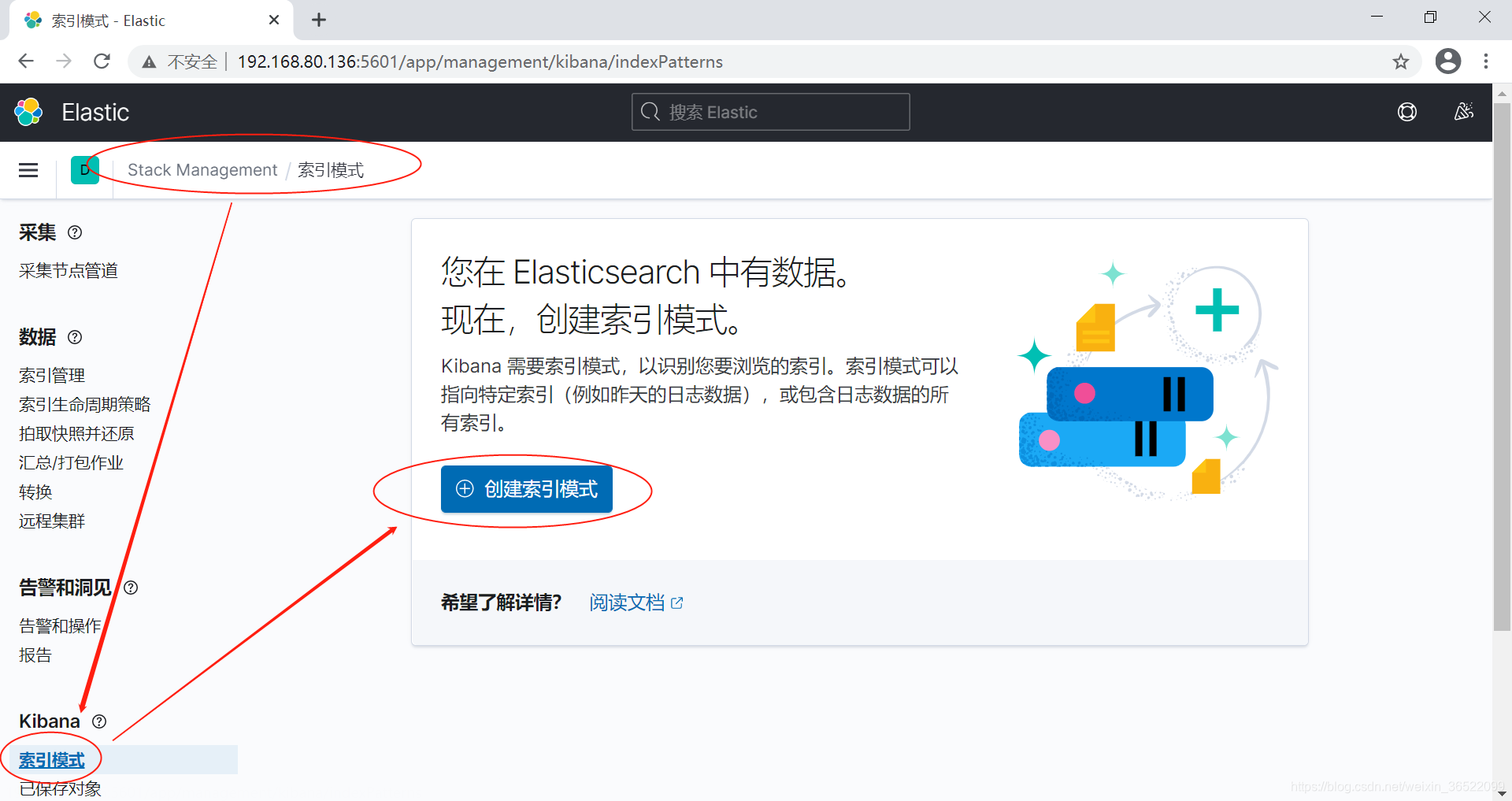Screen dimensions: 1512x801
Task: Open the Chrome profile avatar
Action: (1447, 61)
